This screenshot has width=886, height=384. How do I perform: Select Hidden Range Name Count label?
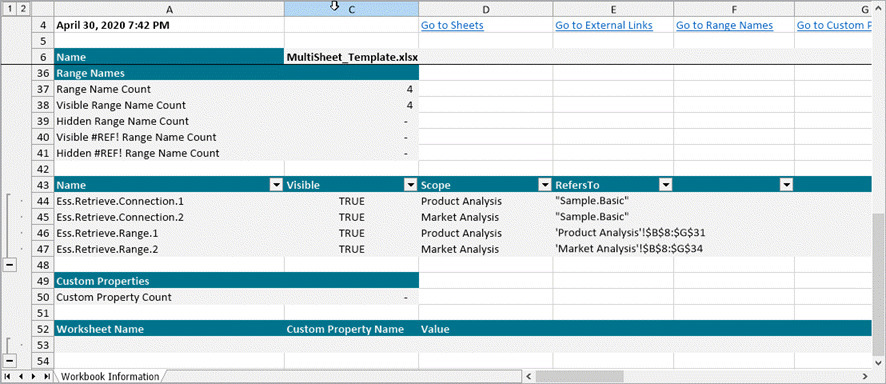[x=170, y=121]
